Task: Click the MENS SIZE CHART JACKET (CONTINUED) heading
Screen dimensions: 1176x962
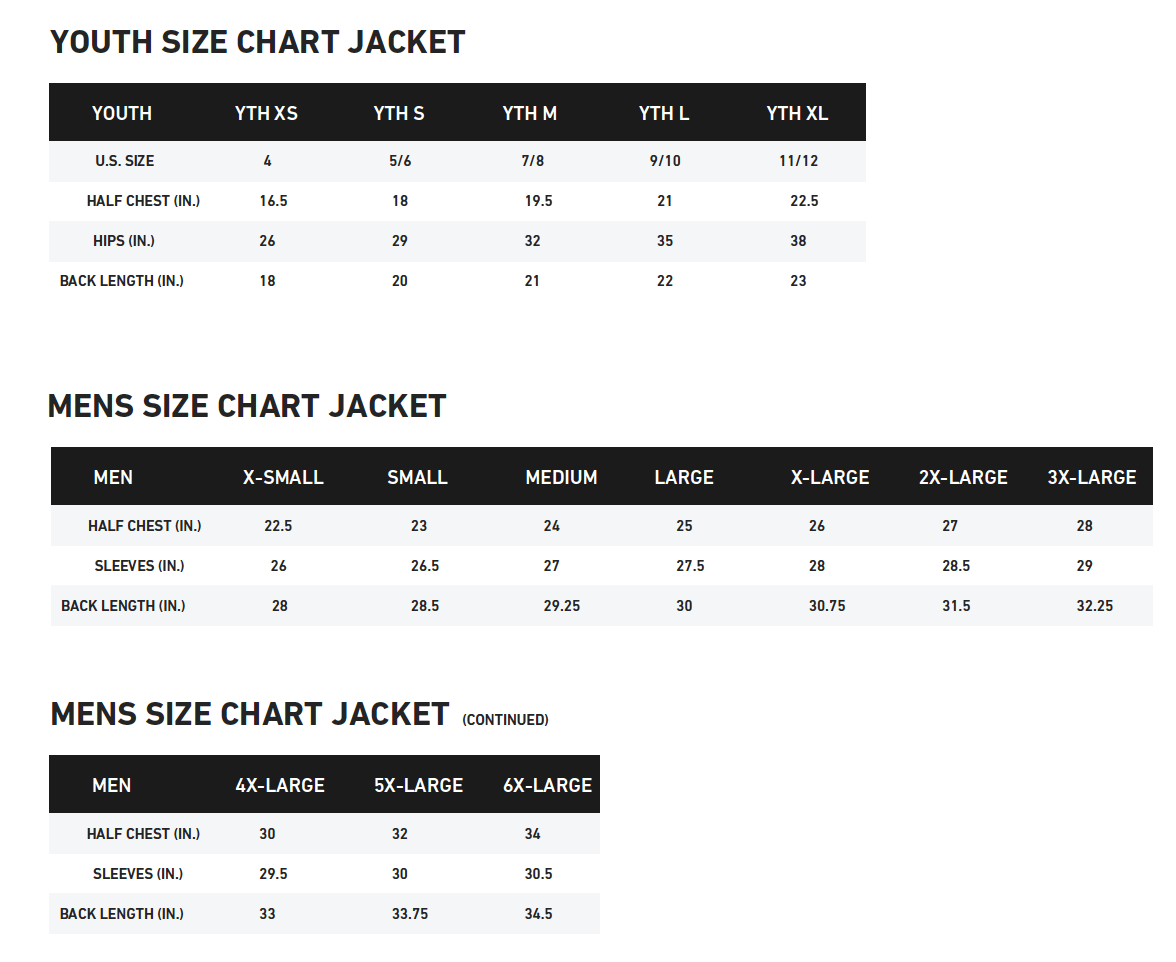Action: pos(299,715)
